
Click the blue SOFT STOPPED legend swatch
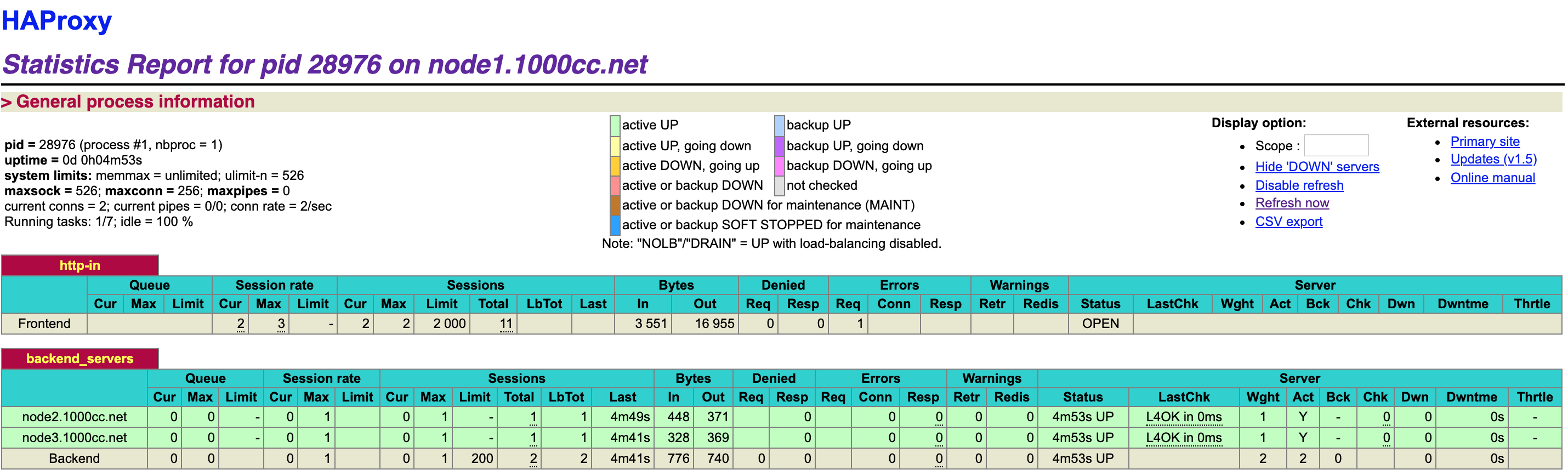click(x=615, y=225)
